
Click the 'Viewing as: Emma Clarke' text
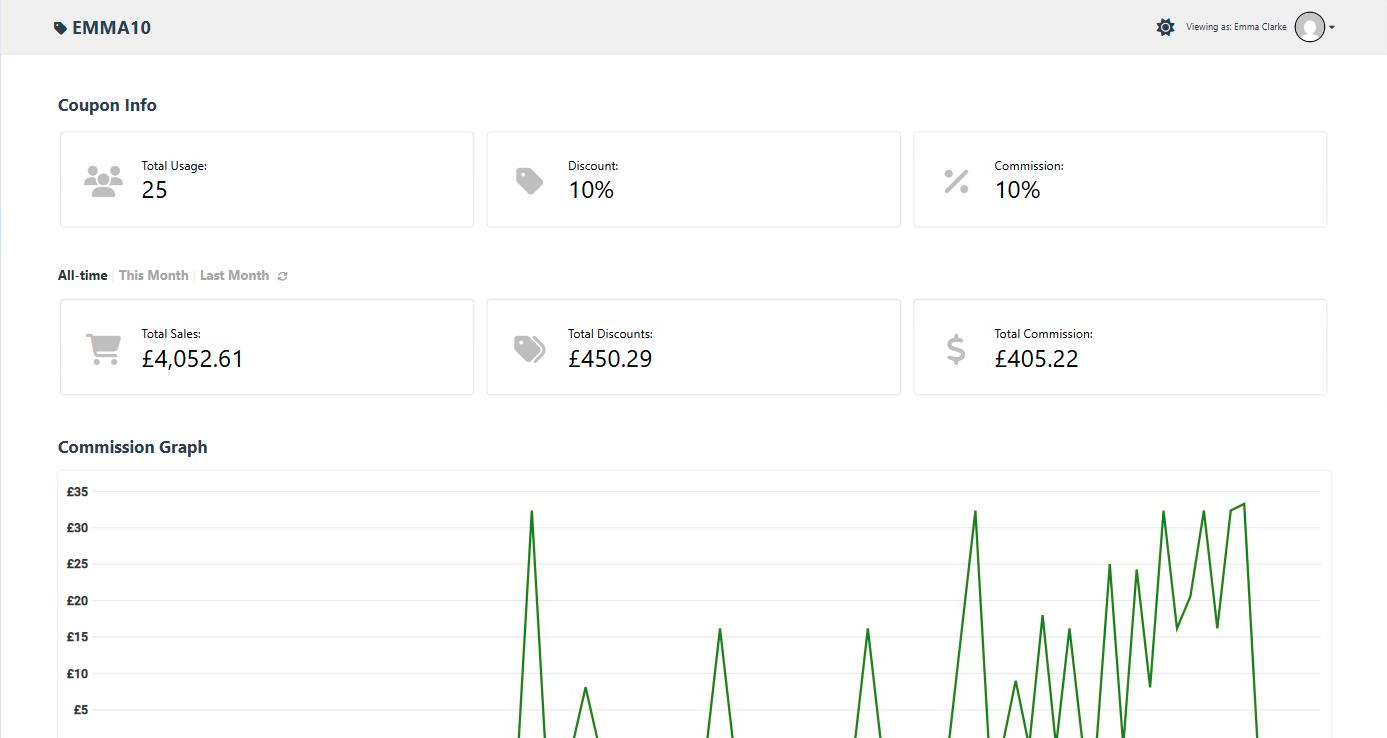click(x=1236, y=27)
